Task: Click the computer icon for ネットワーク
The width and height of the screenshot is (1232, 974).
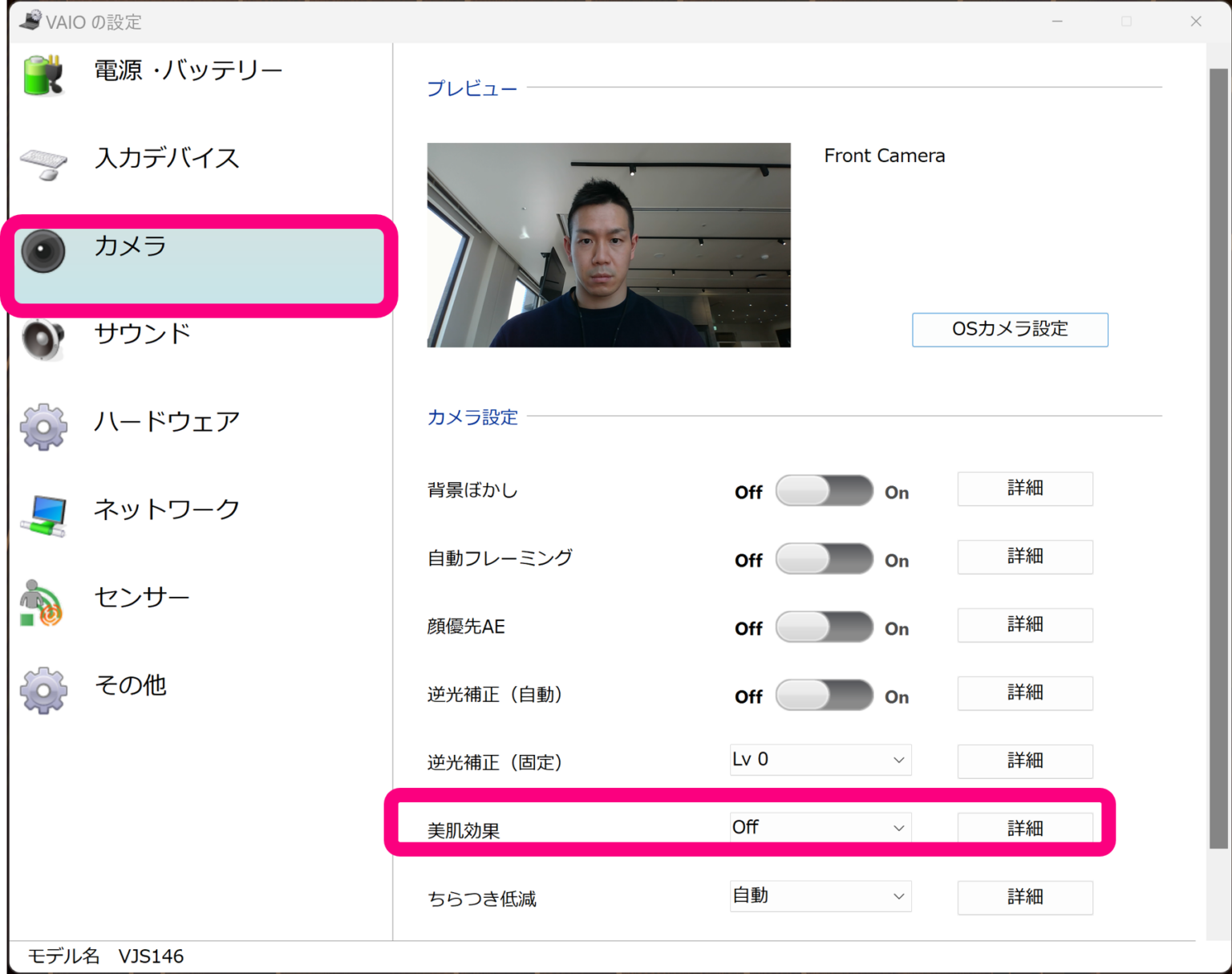Action: (43, 515)
